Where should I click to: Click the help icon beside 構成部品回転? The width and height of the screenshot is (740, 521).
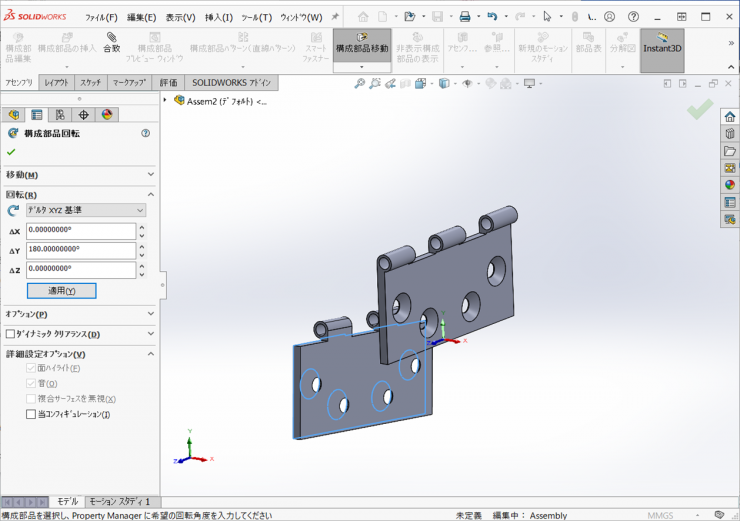coord(146,133)
